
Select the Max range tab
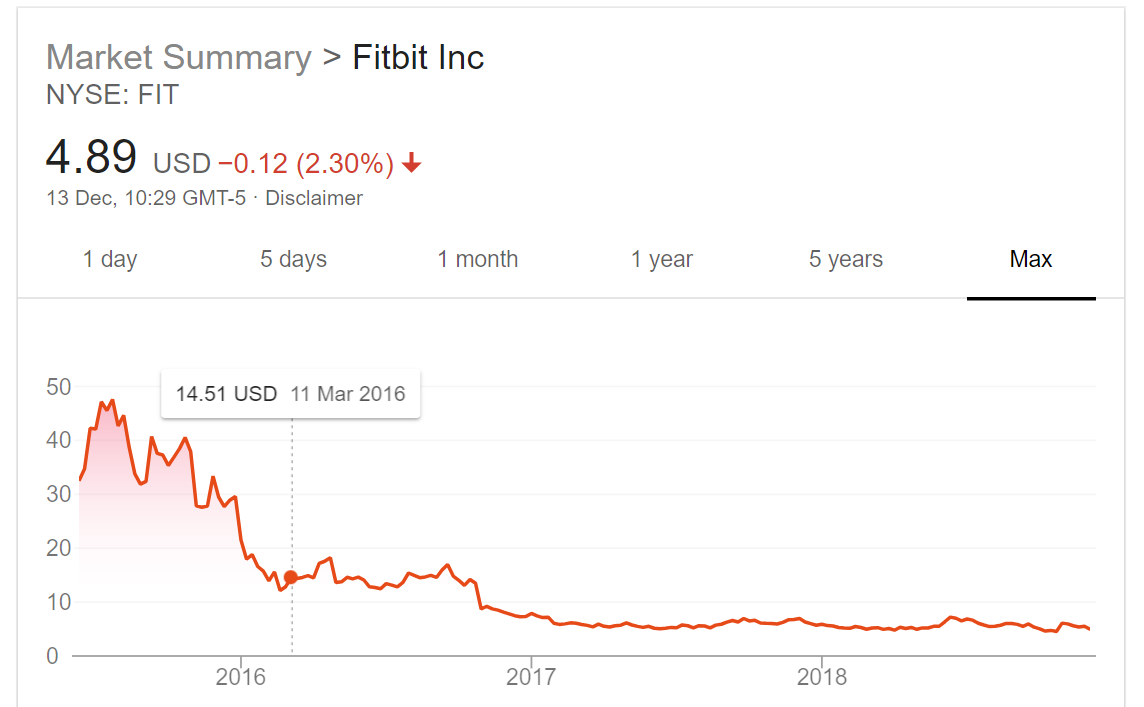[1031, 260]
